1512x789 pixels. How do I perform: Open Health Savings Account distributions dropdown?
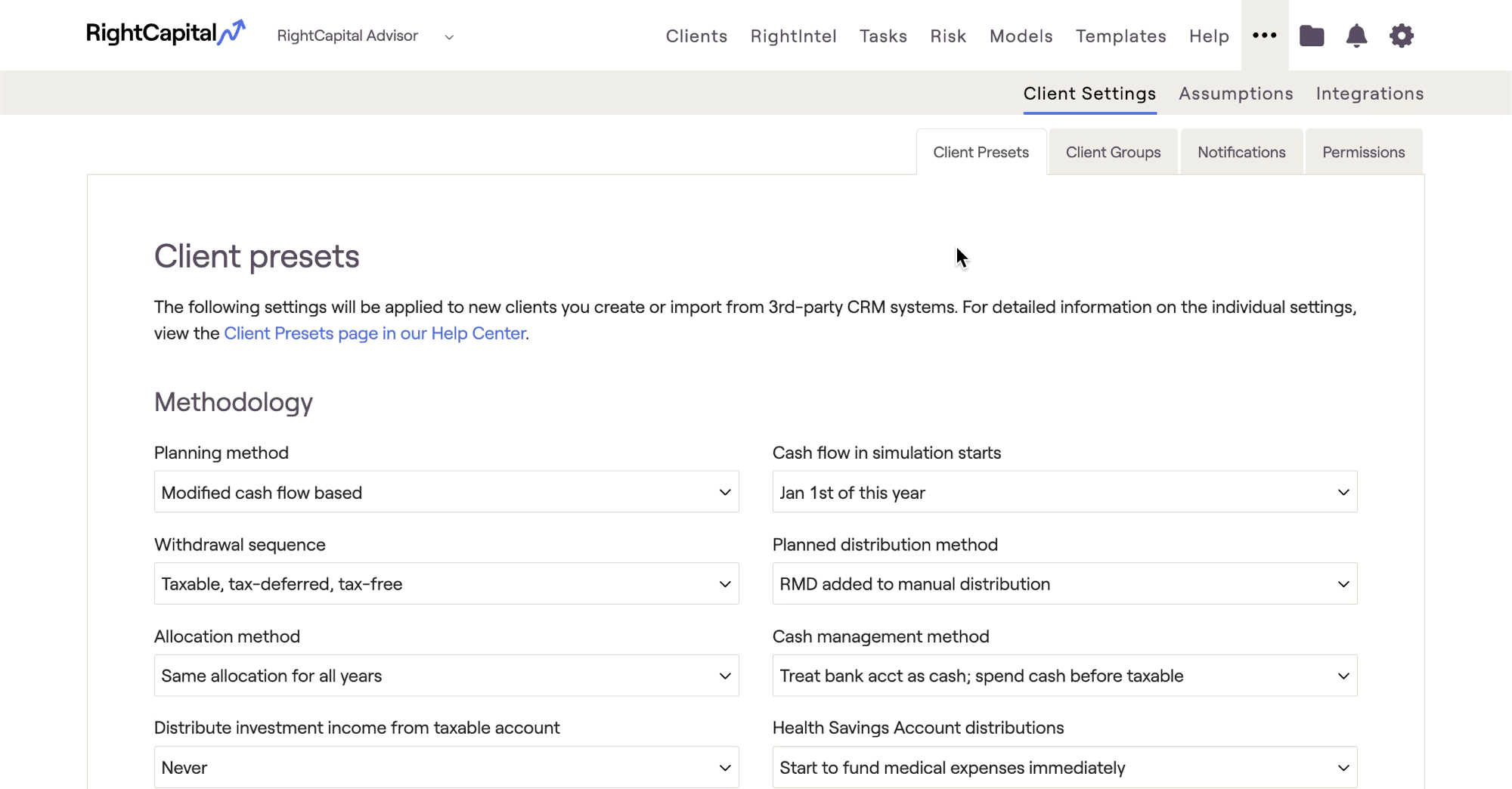1064,767
